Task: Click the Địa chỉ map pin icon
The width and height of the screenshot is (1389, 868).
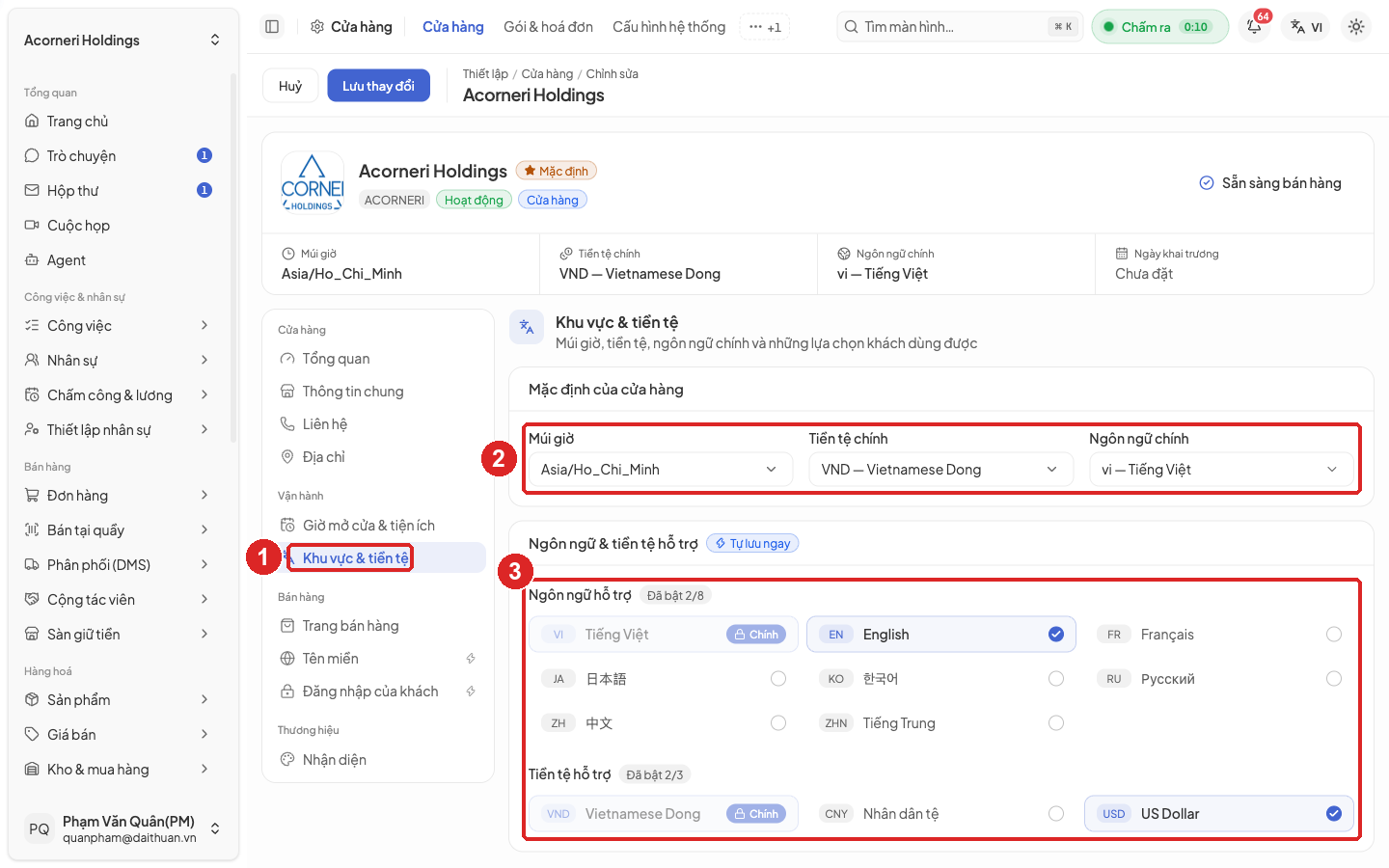Action: (x=287, y=457)
